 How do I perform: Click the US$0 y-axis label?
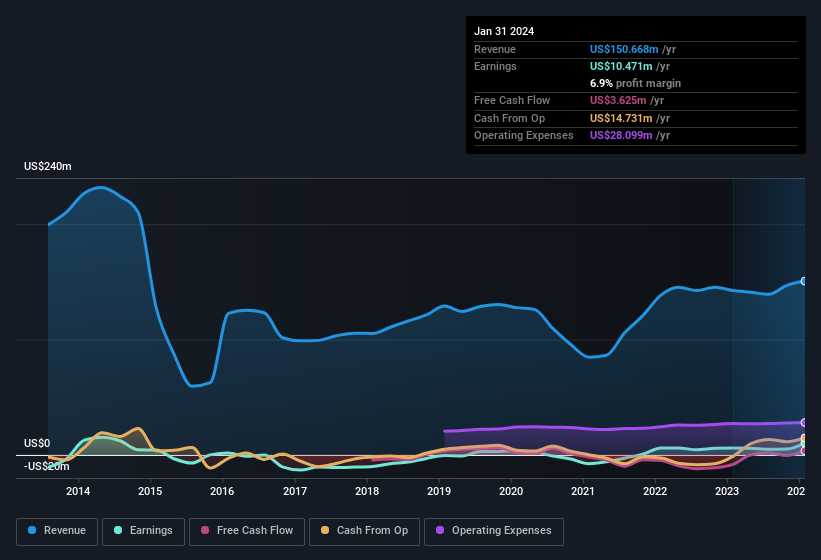pos(37,443)
